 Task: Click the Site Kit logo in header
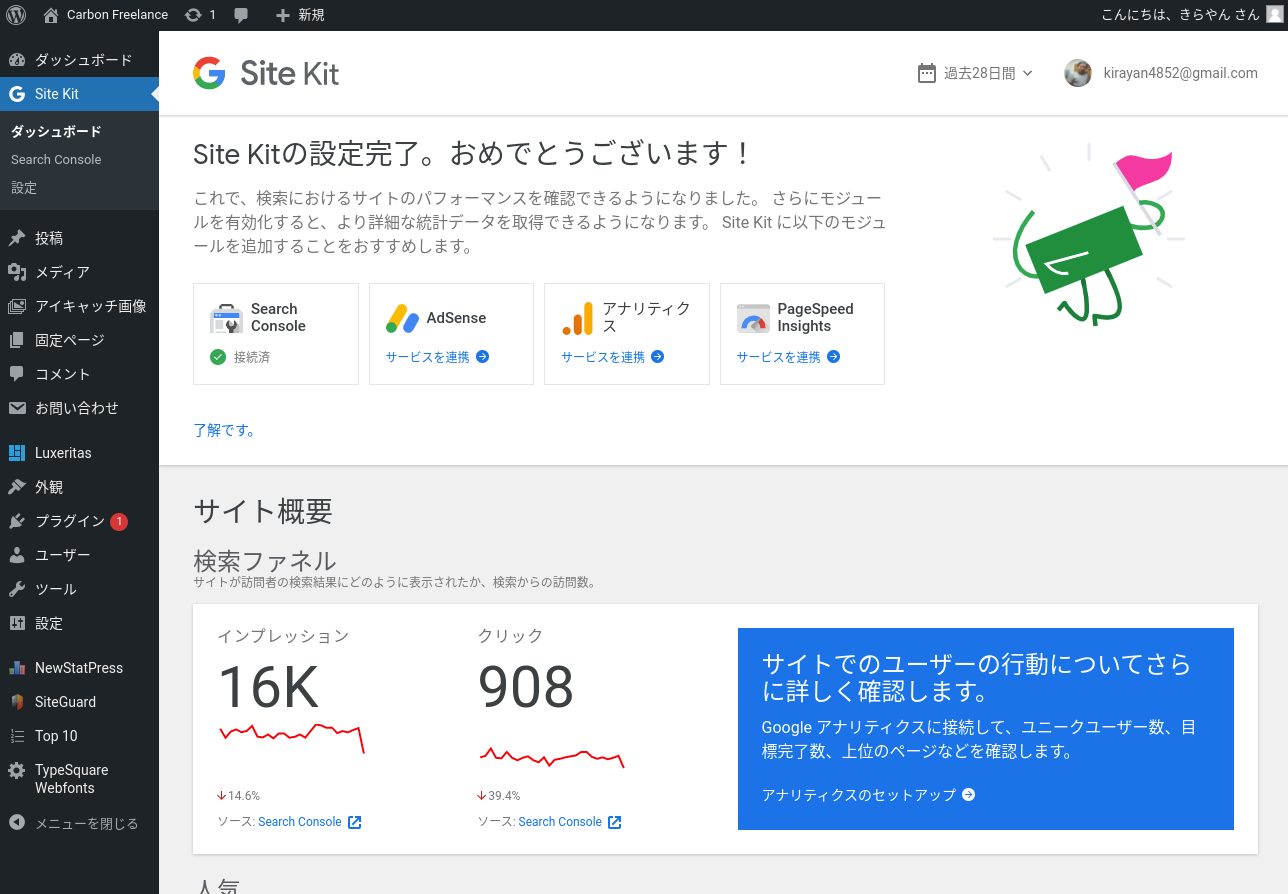(x=266, y=73)
